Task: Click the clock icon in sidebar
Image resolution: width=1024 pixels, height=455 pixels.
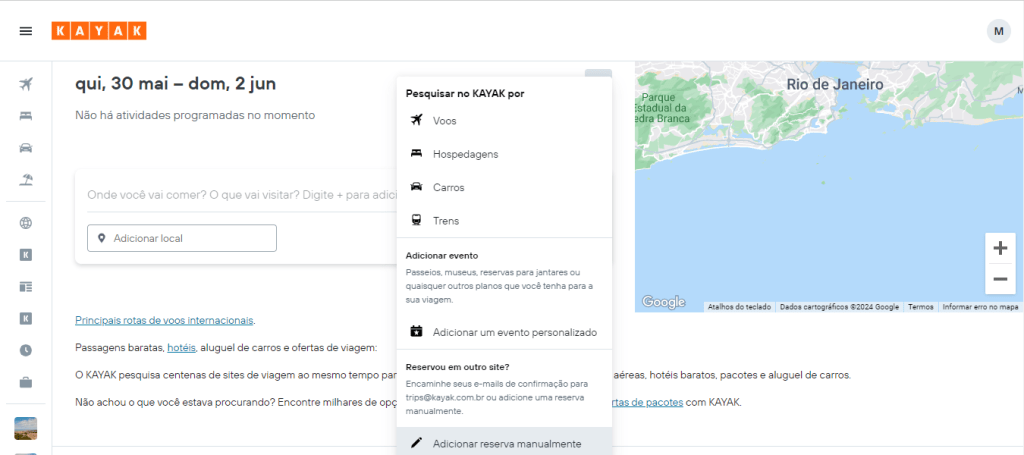Action: 25,351
